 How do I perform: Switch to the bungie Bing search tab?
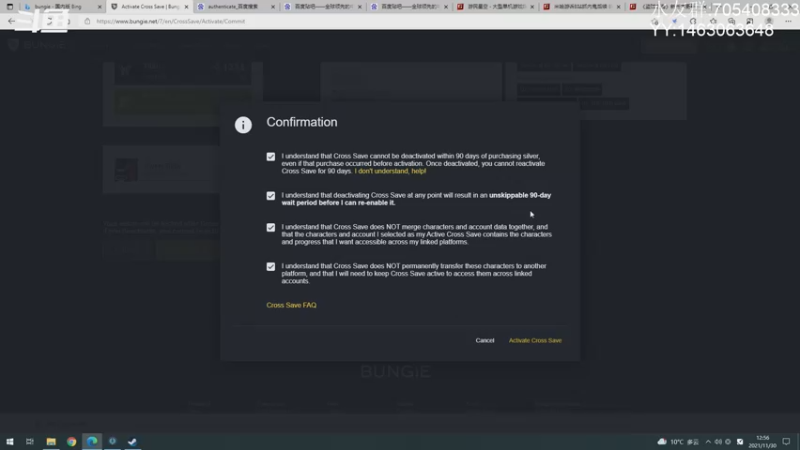[x=58, y=7]
